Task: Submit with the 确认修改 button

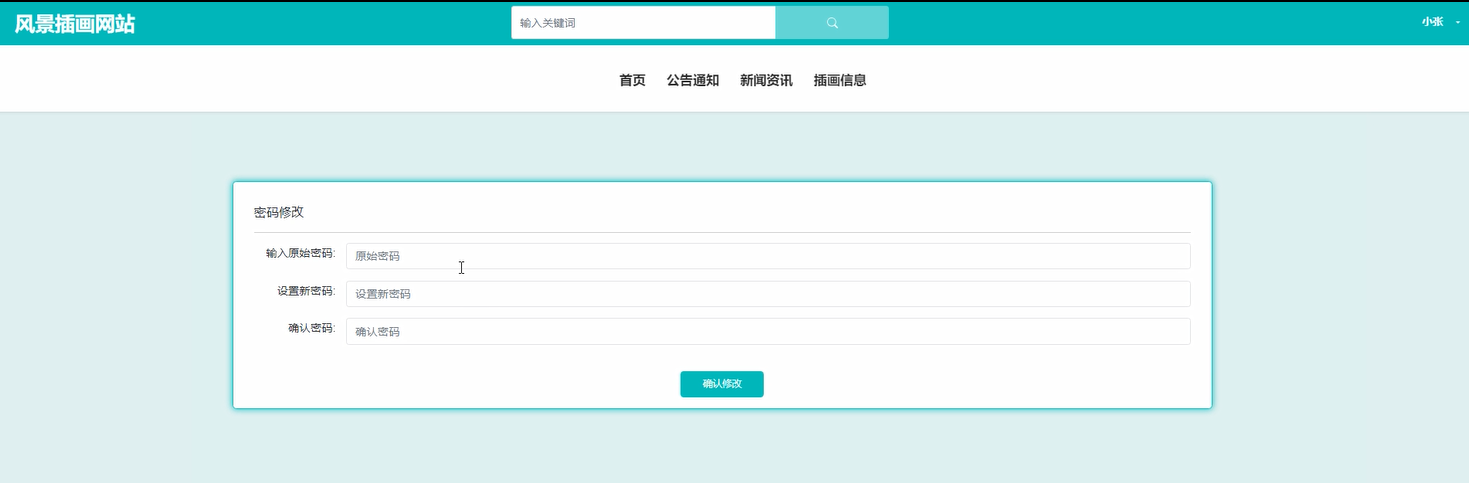Action: click(x=722, y=384)
